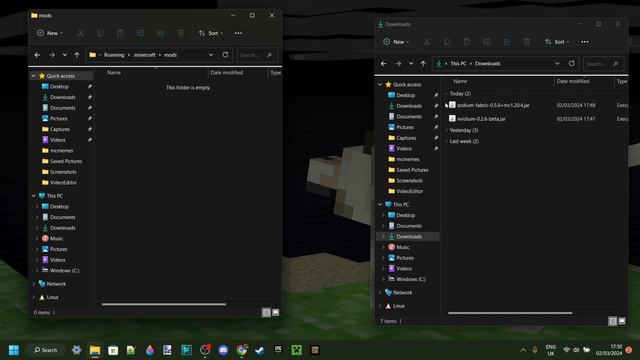Click Share icon in mods window toolbar
The height and width of the screenshot is (360, 640).
160,33
